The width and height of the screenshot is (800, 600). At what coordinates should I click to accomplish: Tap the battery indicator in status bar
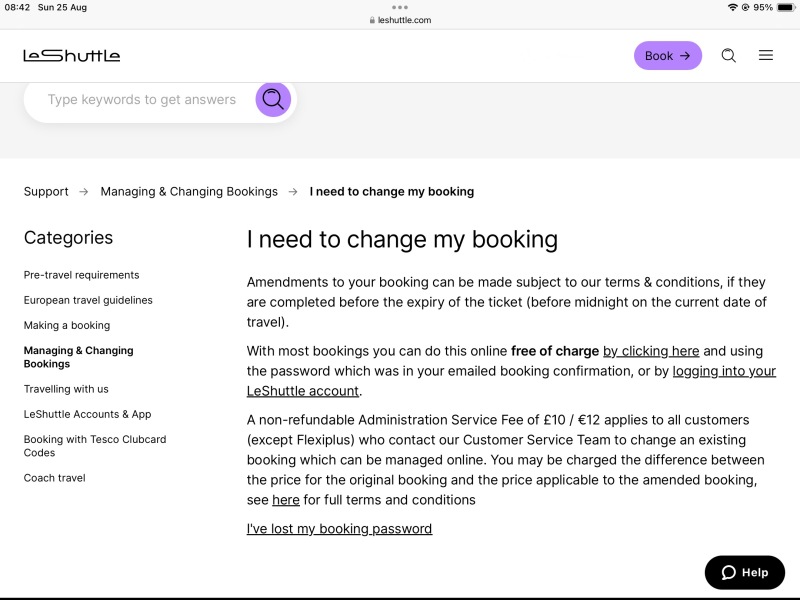786,7
